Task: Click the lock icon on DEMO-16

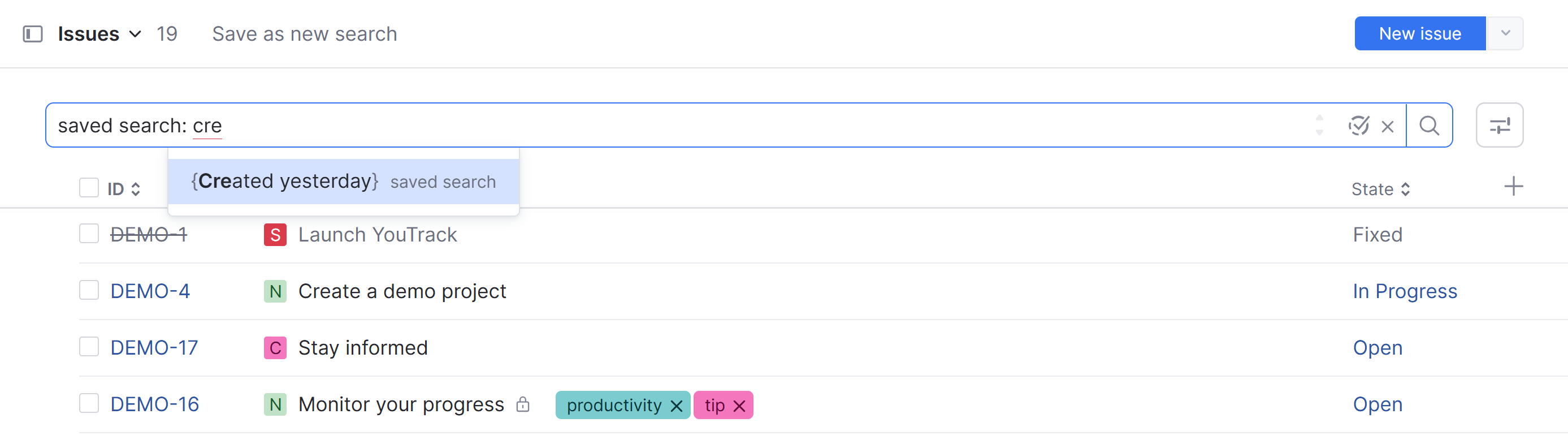Action: click(x=522, y=404)
